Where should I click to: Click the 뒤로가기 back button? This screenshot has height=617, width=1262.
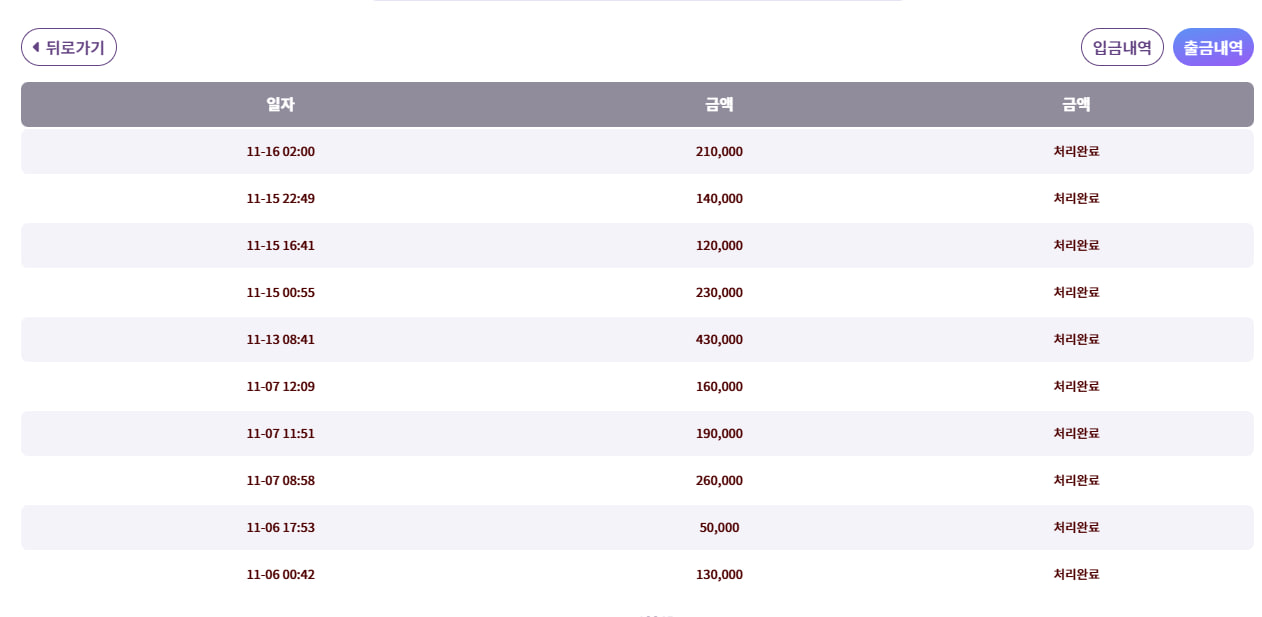coord(69,47)
